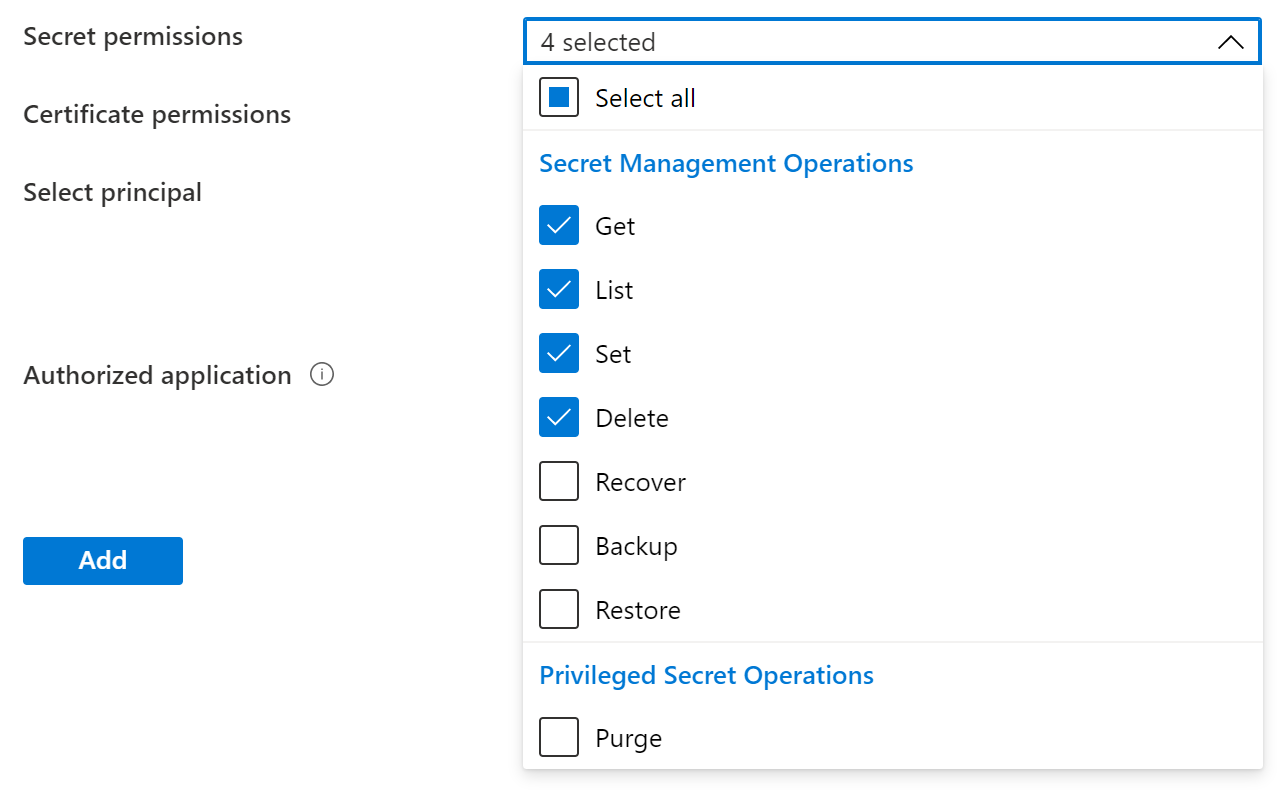Enable the Recover permission
This screenshot has width=1277, height=790.
(558, 481)
